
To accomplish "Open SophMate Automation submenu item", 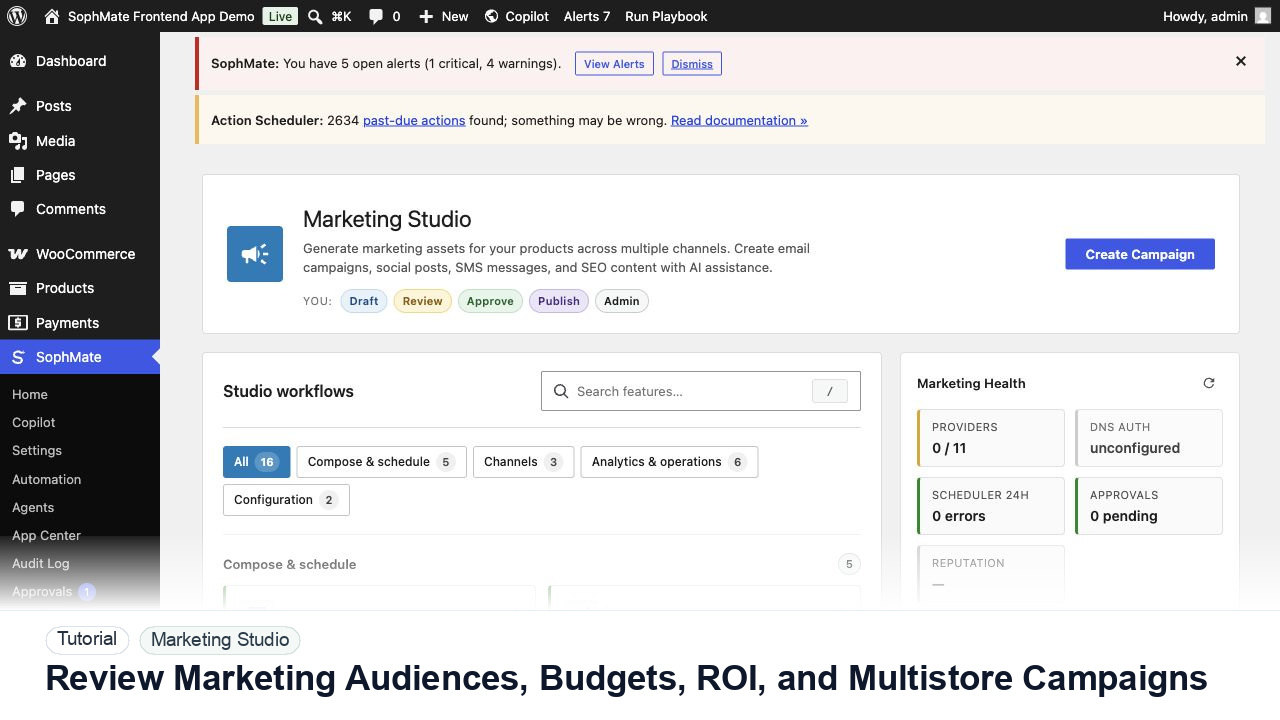I will 47,479.
